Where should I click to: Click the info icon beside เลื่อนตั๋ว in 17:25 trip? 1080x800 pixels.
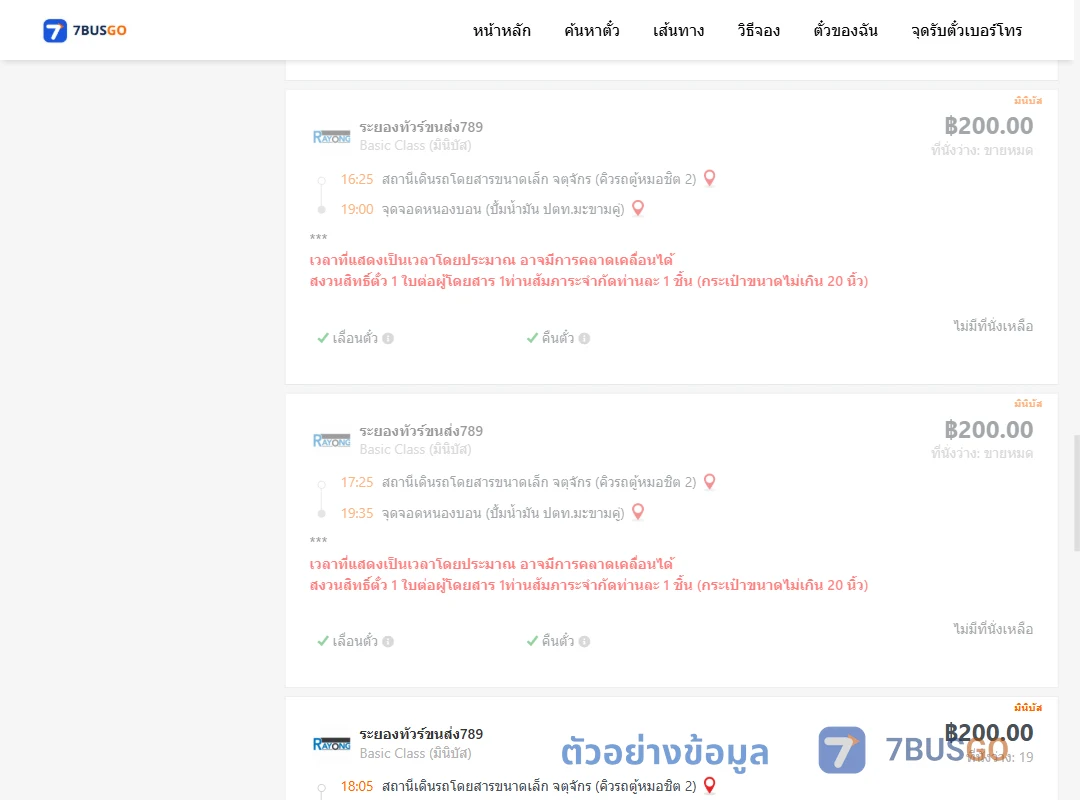coord(388,642)
